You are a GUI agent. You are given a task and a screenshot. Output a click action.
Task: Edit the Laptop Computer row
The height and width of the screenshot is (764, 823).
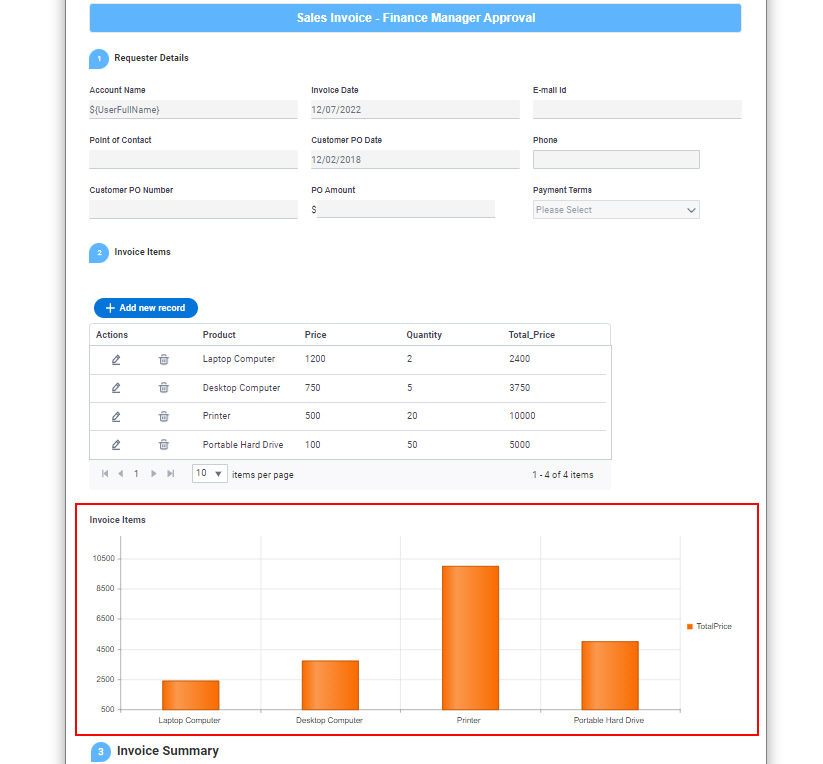(x=116, y=359)
